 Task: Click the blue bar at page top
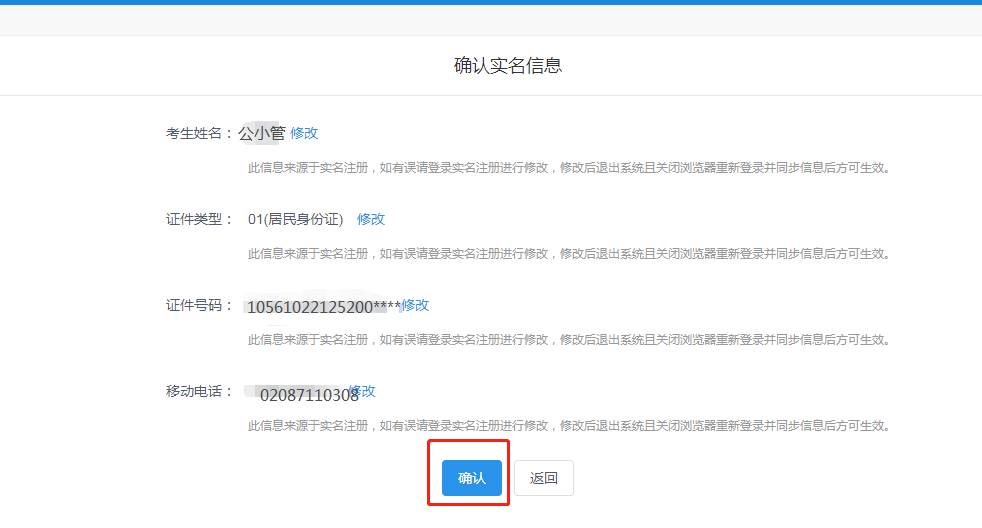coord(491,2)
